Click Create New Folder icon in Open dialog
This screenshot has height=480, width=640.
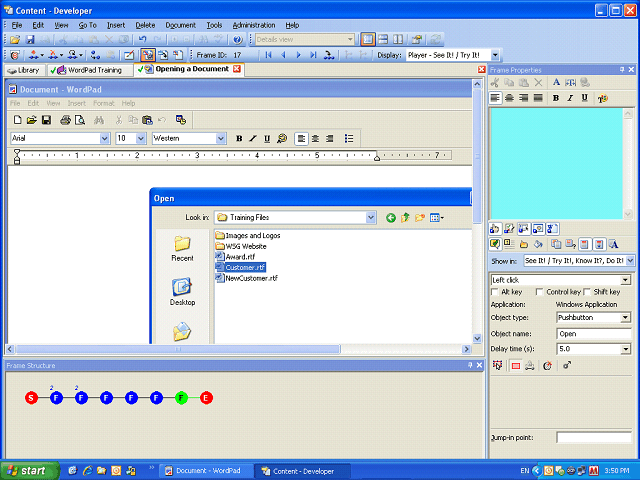click(420, 218)
